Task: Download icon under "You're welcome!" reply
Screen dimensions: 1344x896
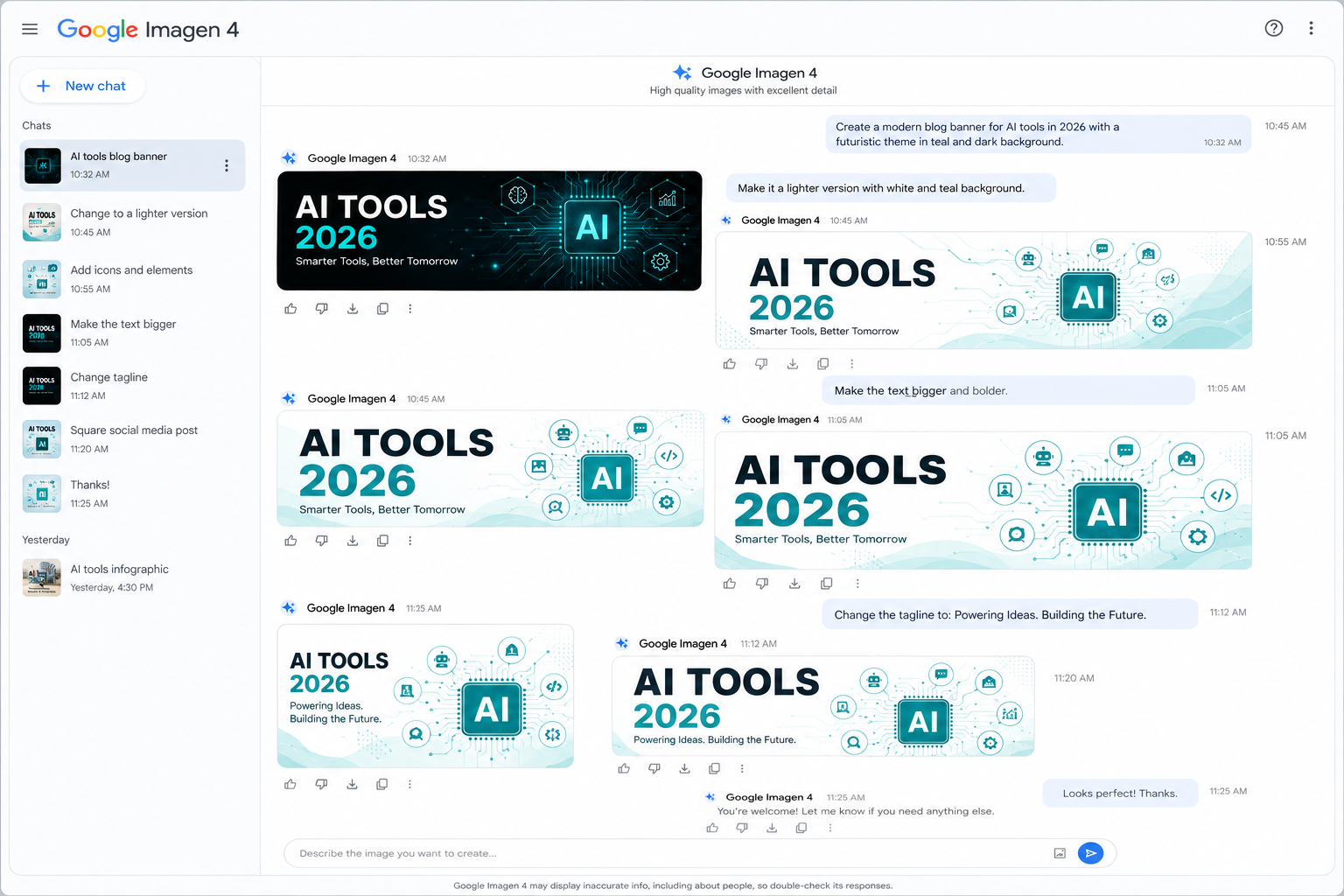Action: pos(772,828)
